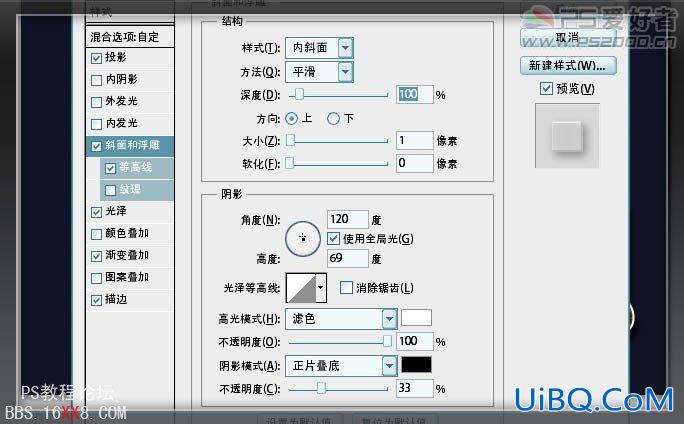Image resolution: width=684 pixels, height=424 pixels.
Task: Enable the 内阴影 inner shadow checkbox
Action: [96, 80]
